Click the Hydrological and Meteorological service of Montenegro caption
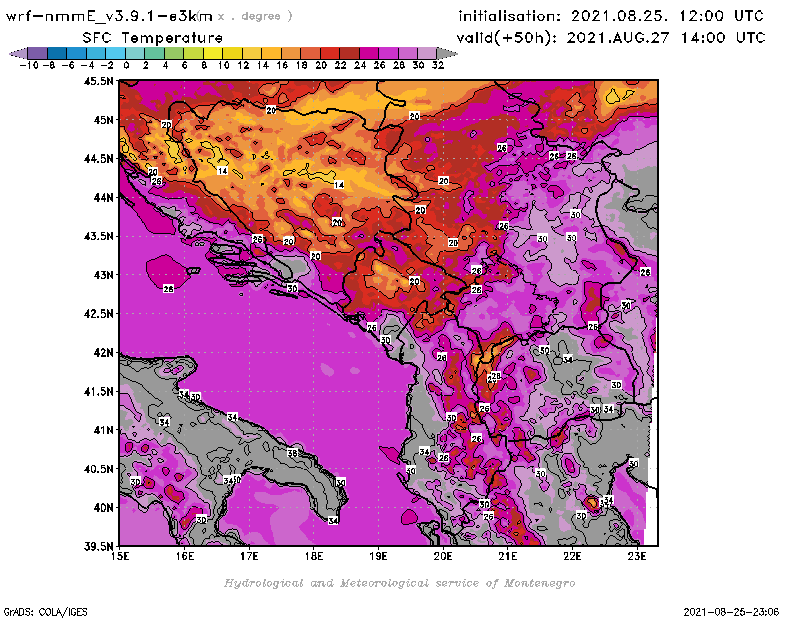Image resolution: width=800 pixels, height=618 pixels. tap(399, 583)
